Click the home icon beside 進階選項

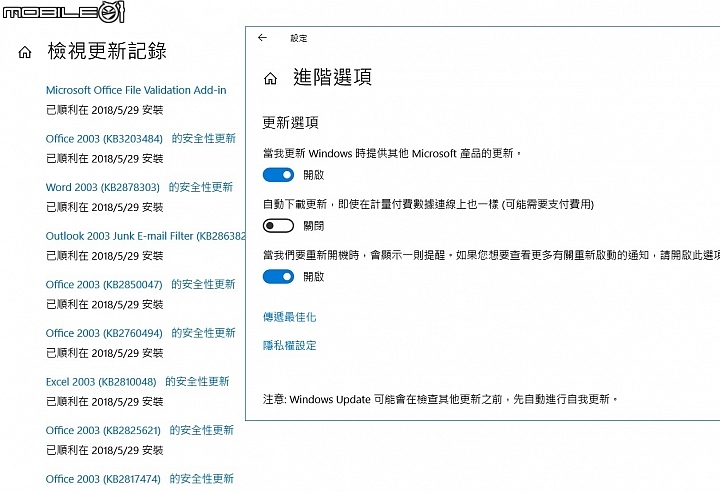pos(270,79)
